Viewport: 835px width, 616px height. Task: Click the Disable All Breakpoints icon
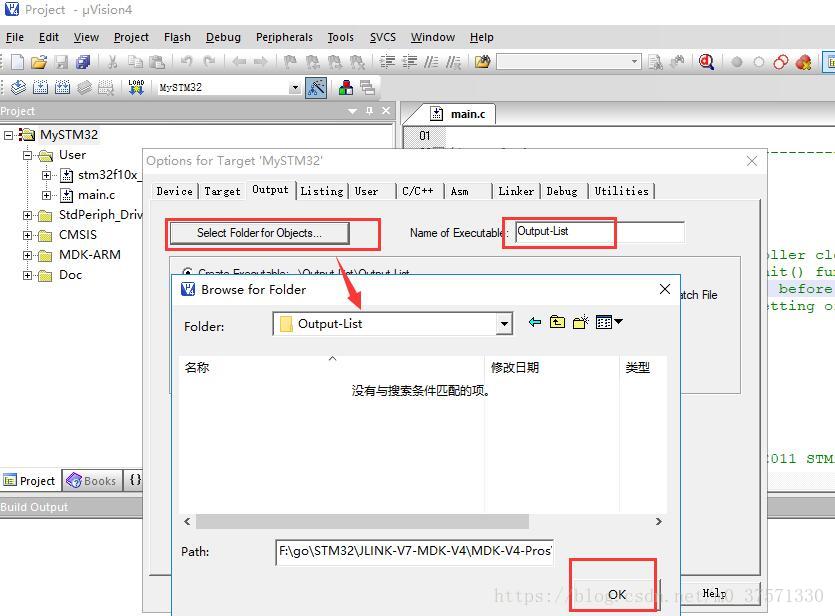coord(781,62)
